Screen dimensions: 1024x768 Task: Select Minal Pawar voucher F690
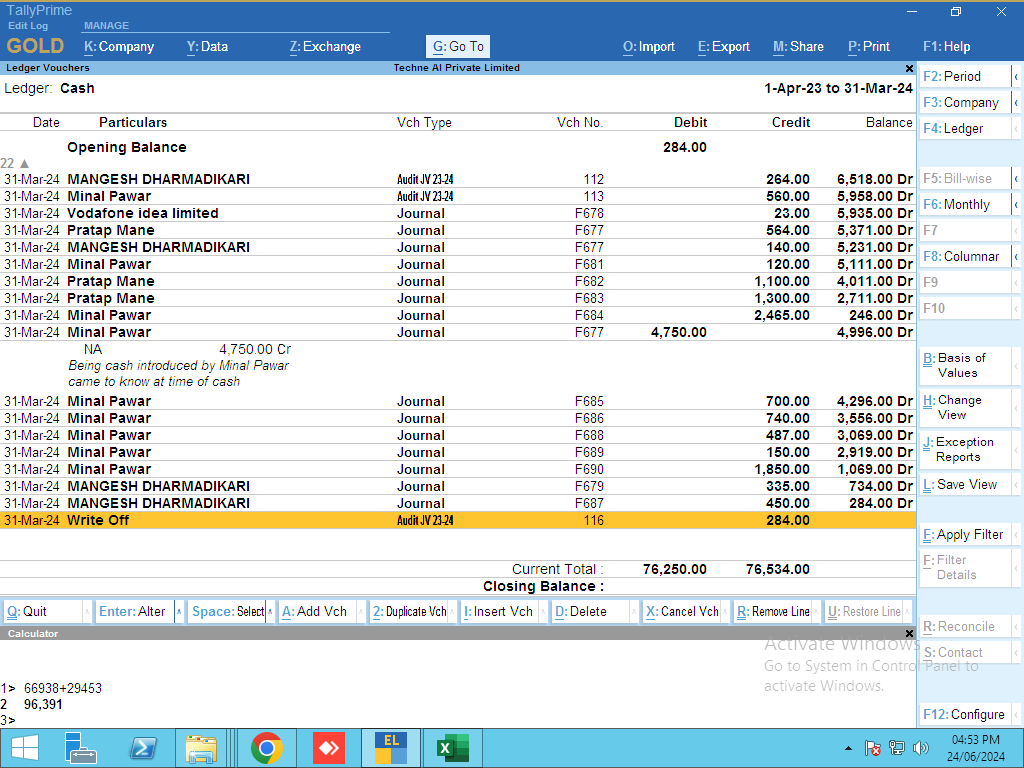pyautogui.click(x=457, y=470)
